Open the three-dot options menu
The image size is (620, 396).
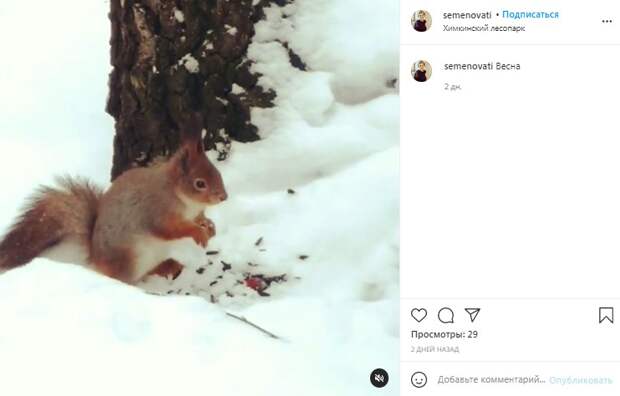click(x=607, y=21)
